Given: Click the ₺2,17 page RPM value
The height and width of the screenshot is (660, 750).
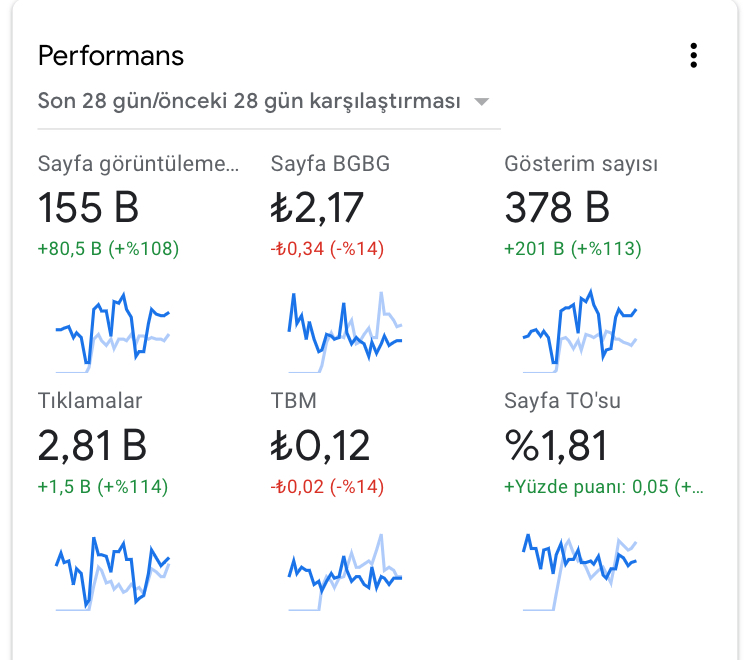Looking at the screenshot, I should pyautogui.click(x=317, y=208).
